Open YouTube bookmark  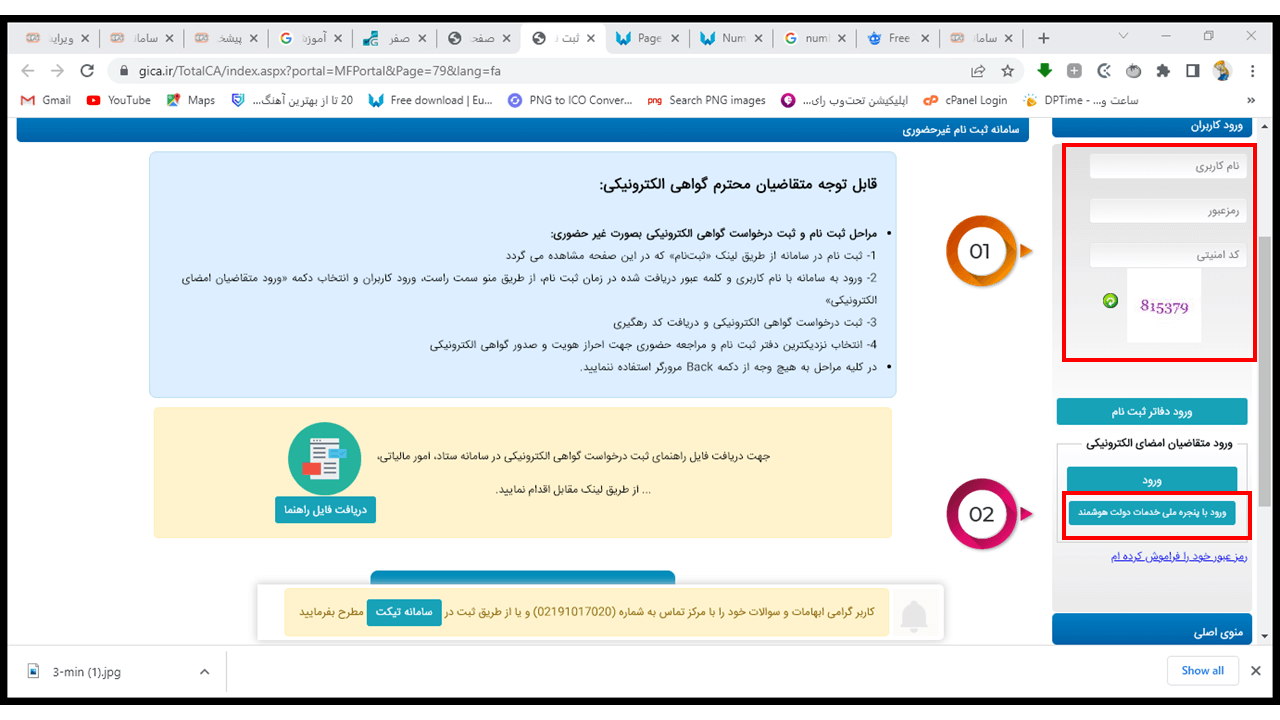(119, 100)
